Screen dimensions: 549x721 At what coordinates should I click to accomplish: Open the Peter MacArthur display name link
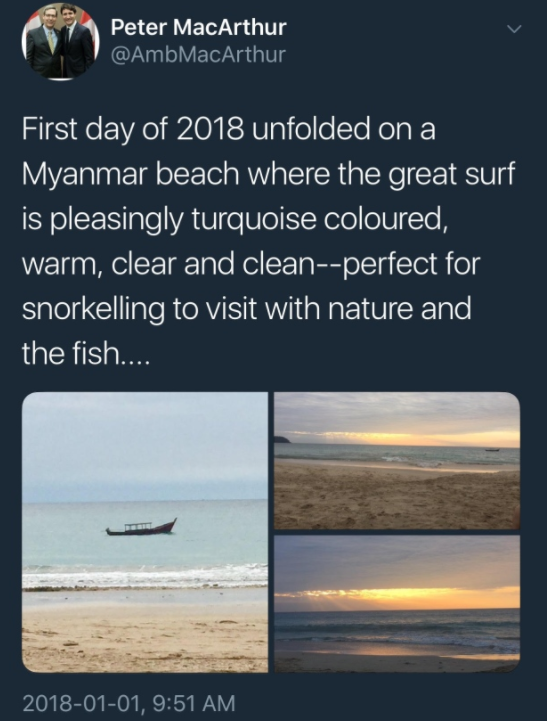[x=198, y=28]
